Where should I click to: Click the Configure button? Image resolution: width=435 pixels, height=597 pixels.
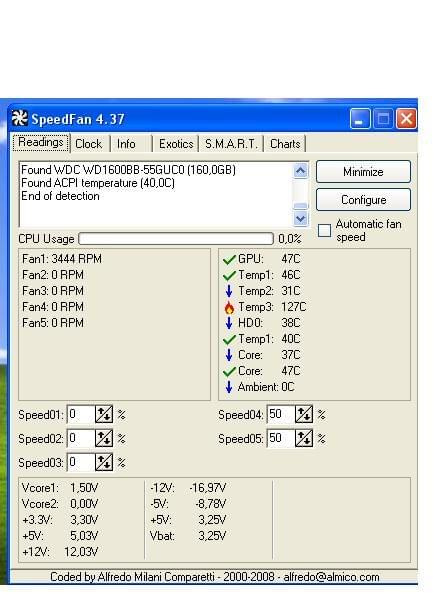(363, 200)
